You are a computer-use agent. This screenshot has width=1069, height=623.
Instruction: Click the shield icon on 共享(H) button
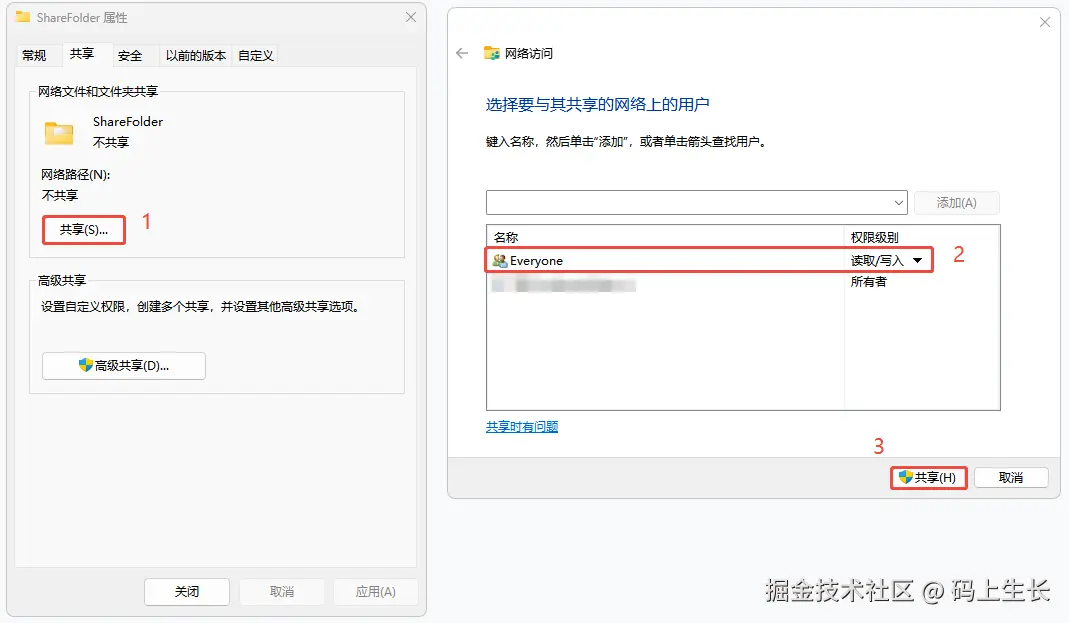[x=906, y=478]
